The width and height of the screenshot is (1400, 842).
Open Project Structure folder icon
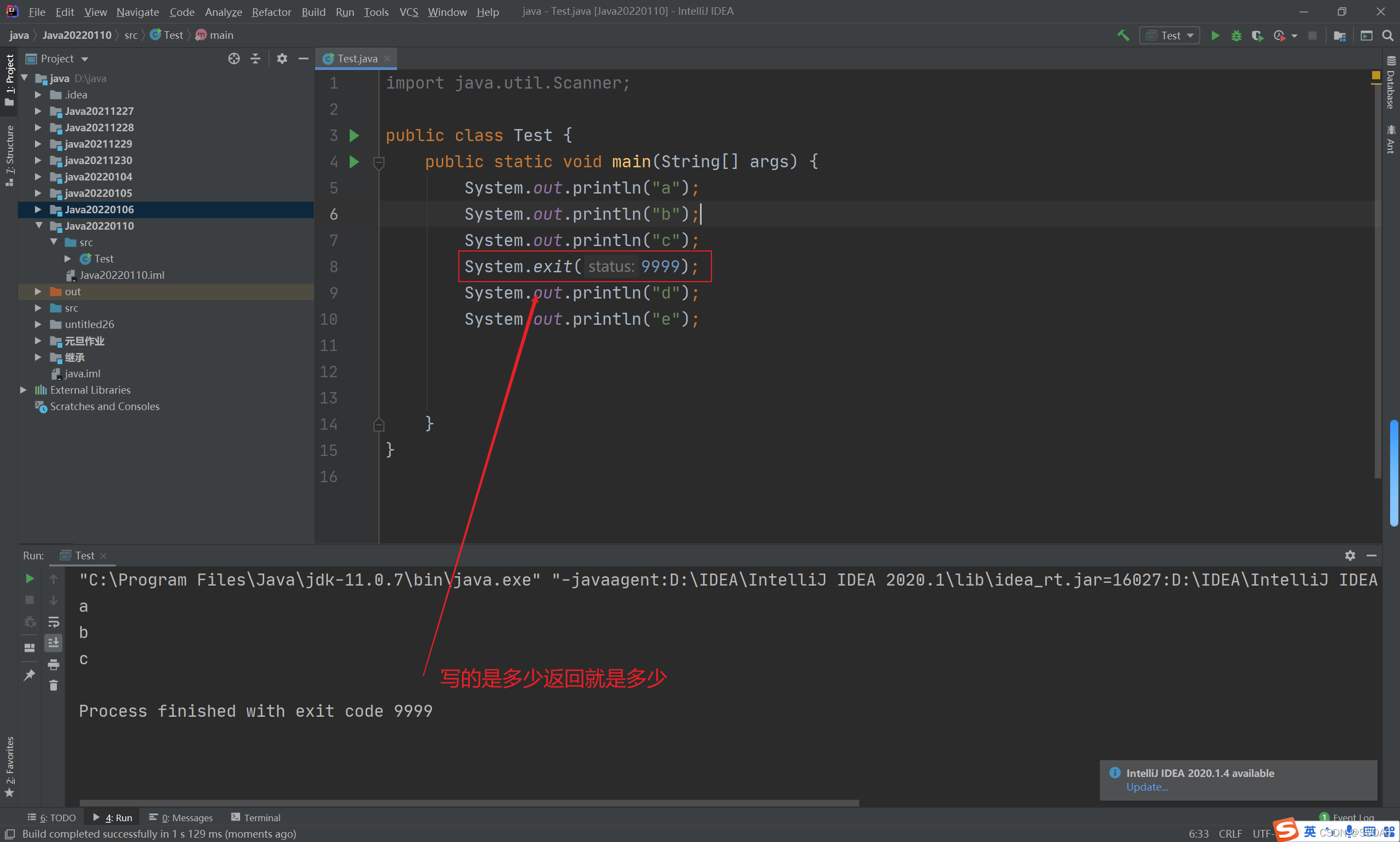pyautogui.click(x=1340, y=35)
